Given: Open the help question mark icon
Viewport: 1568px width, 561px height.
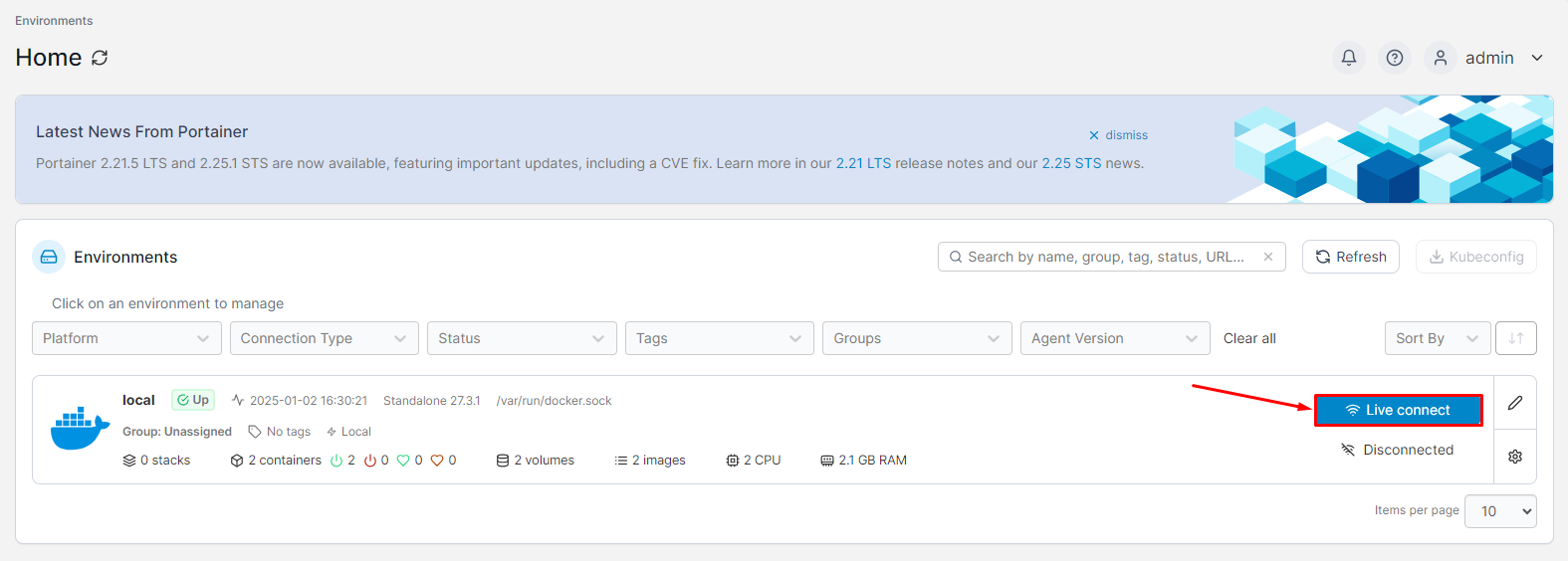Looking at the screenshot, I should point(1395,58).
